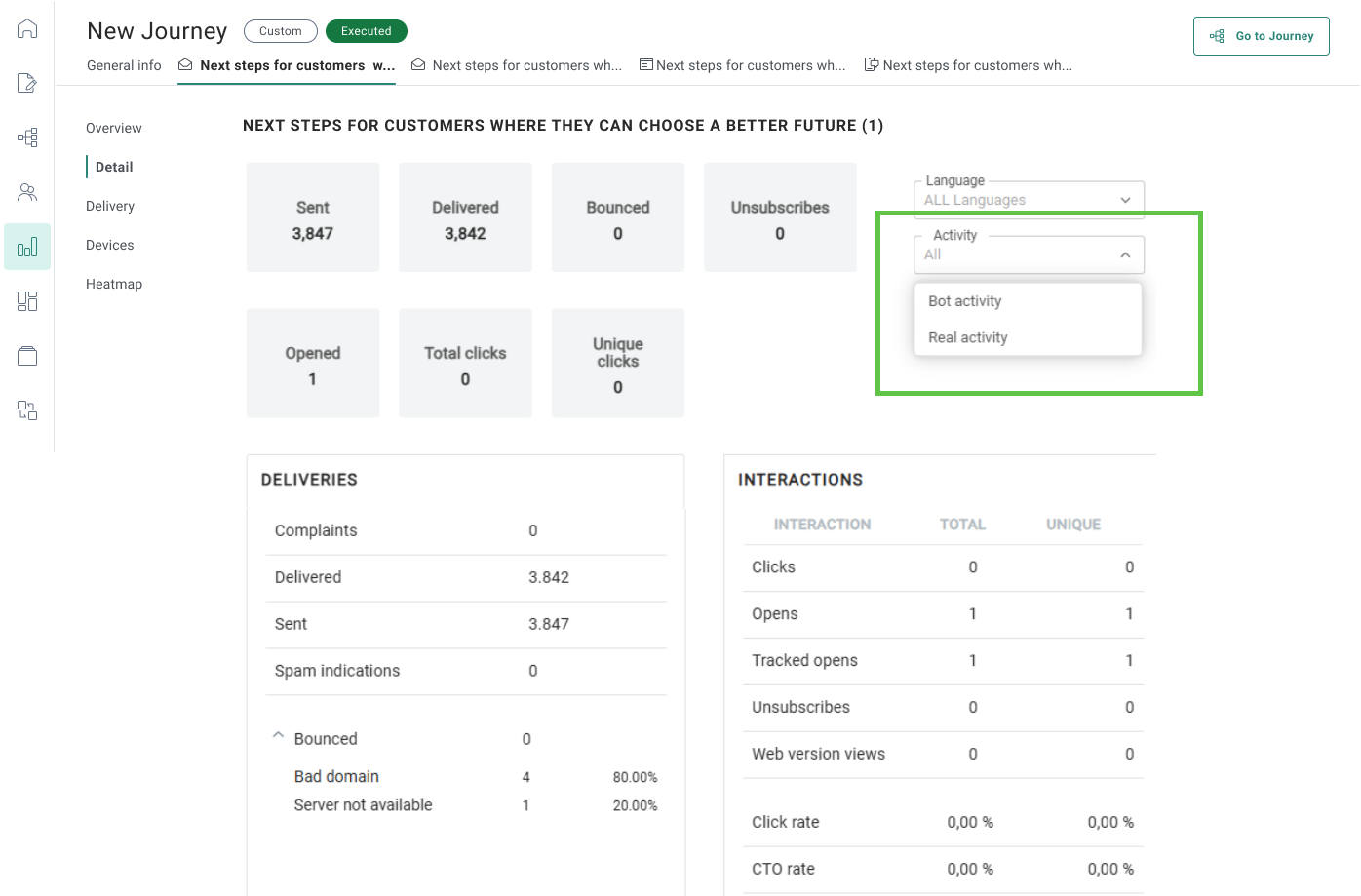Screen dimensions: 1361x896
Task: Click the home icon in the sidebar
Action: pos(27,29)
